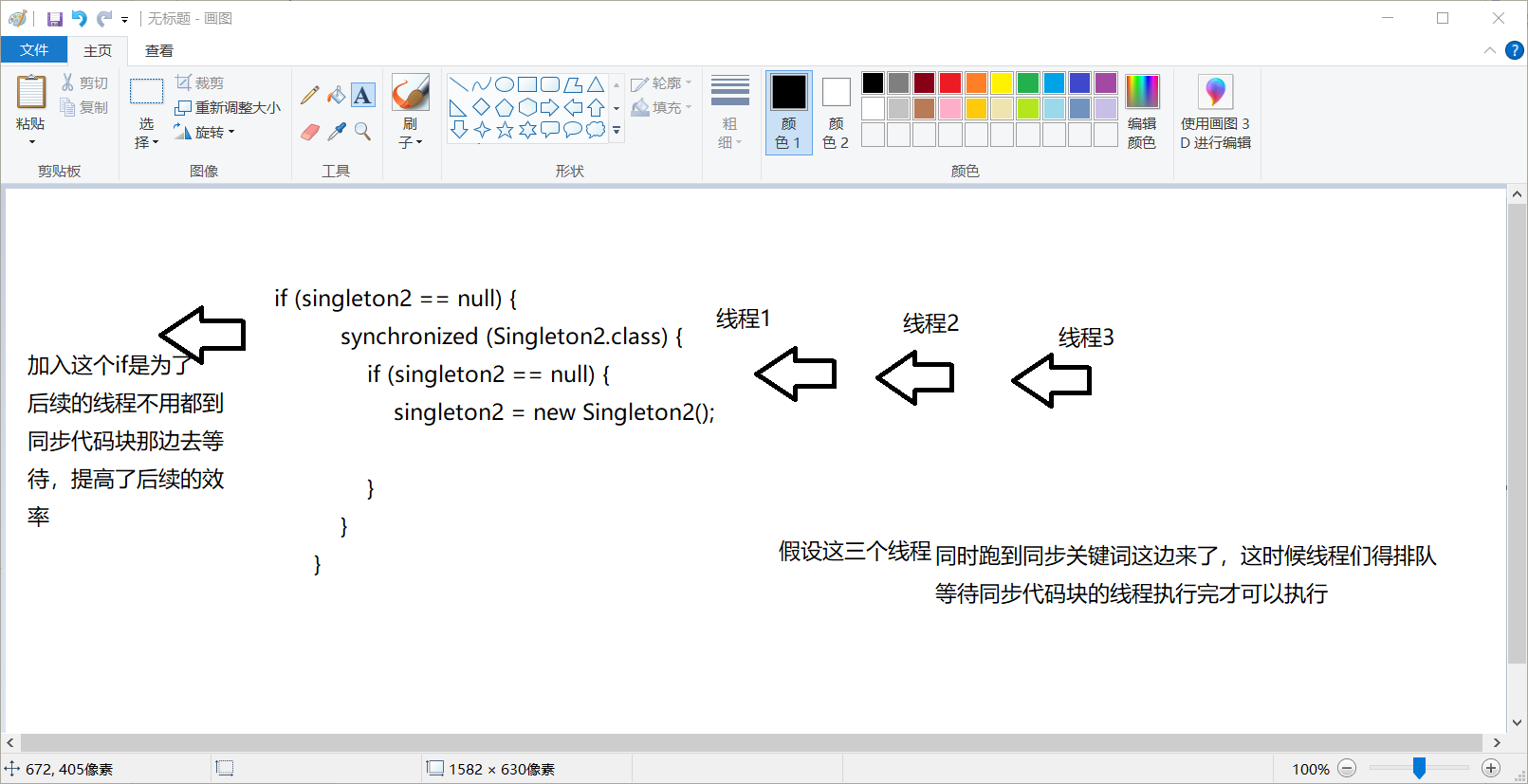The height and width of the screenshot is (784, 1528).
Task: Click Resize (重新调整大小) button
Action: coord(228,107)
